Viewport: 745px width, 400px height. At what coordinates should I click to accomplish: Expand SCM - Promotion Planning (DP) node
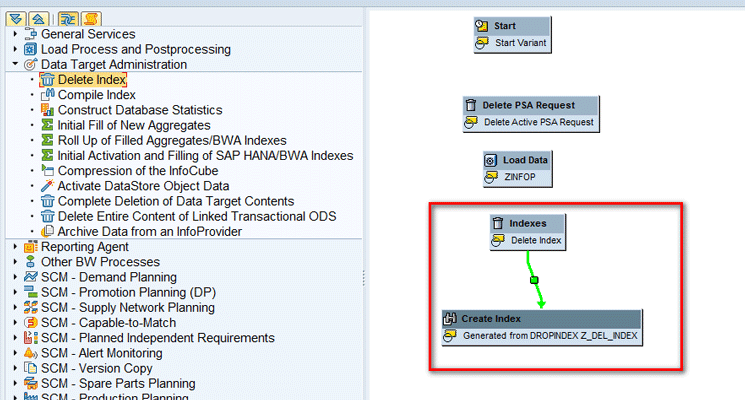15,292
